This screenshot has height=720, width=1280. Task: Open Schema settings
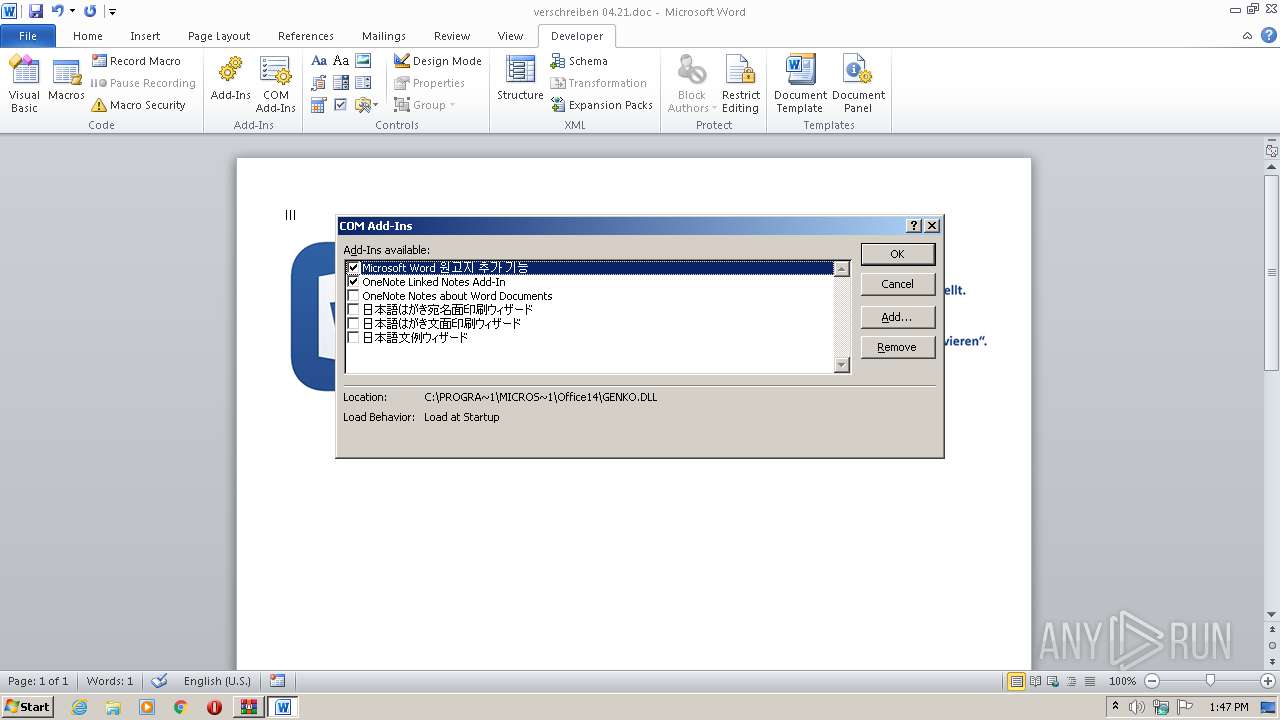tap(579, 61)
